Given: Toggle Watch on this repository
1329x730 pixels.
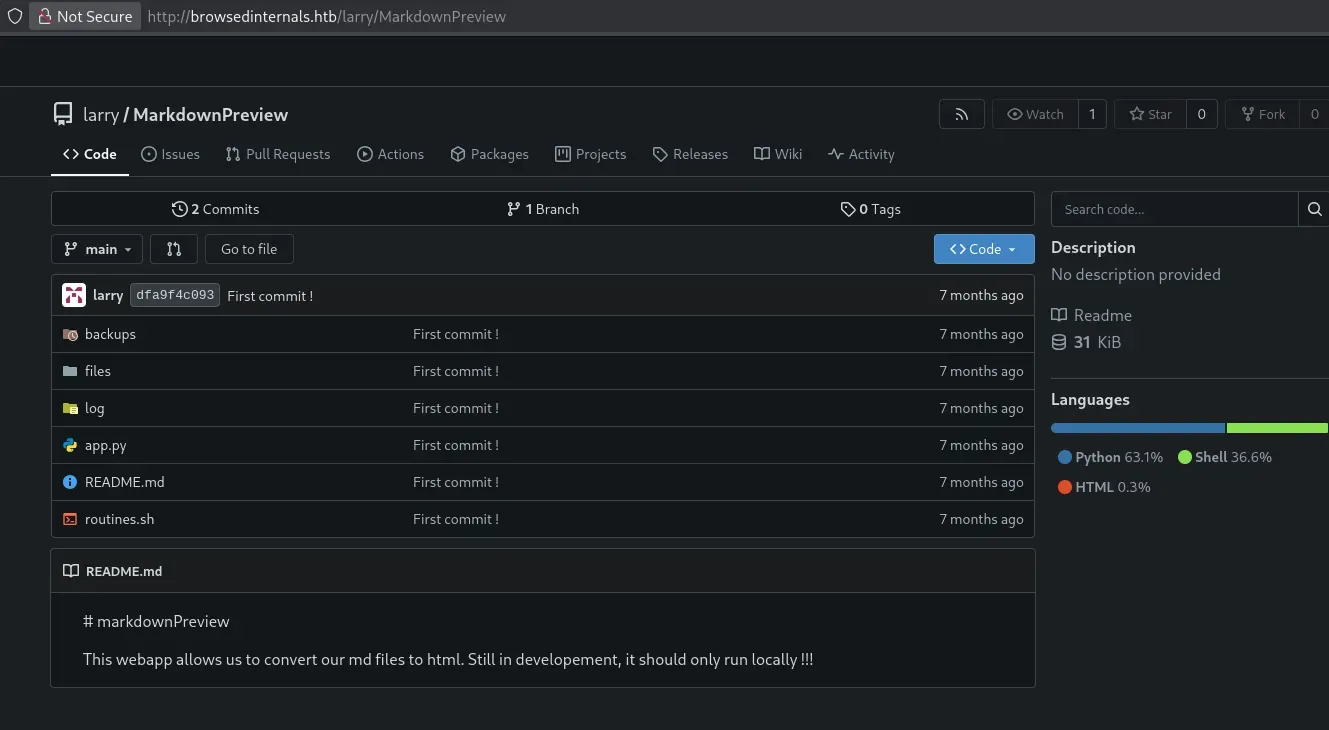Looking at the screenshot, I should (x=1035, y=114).
